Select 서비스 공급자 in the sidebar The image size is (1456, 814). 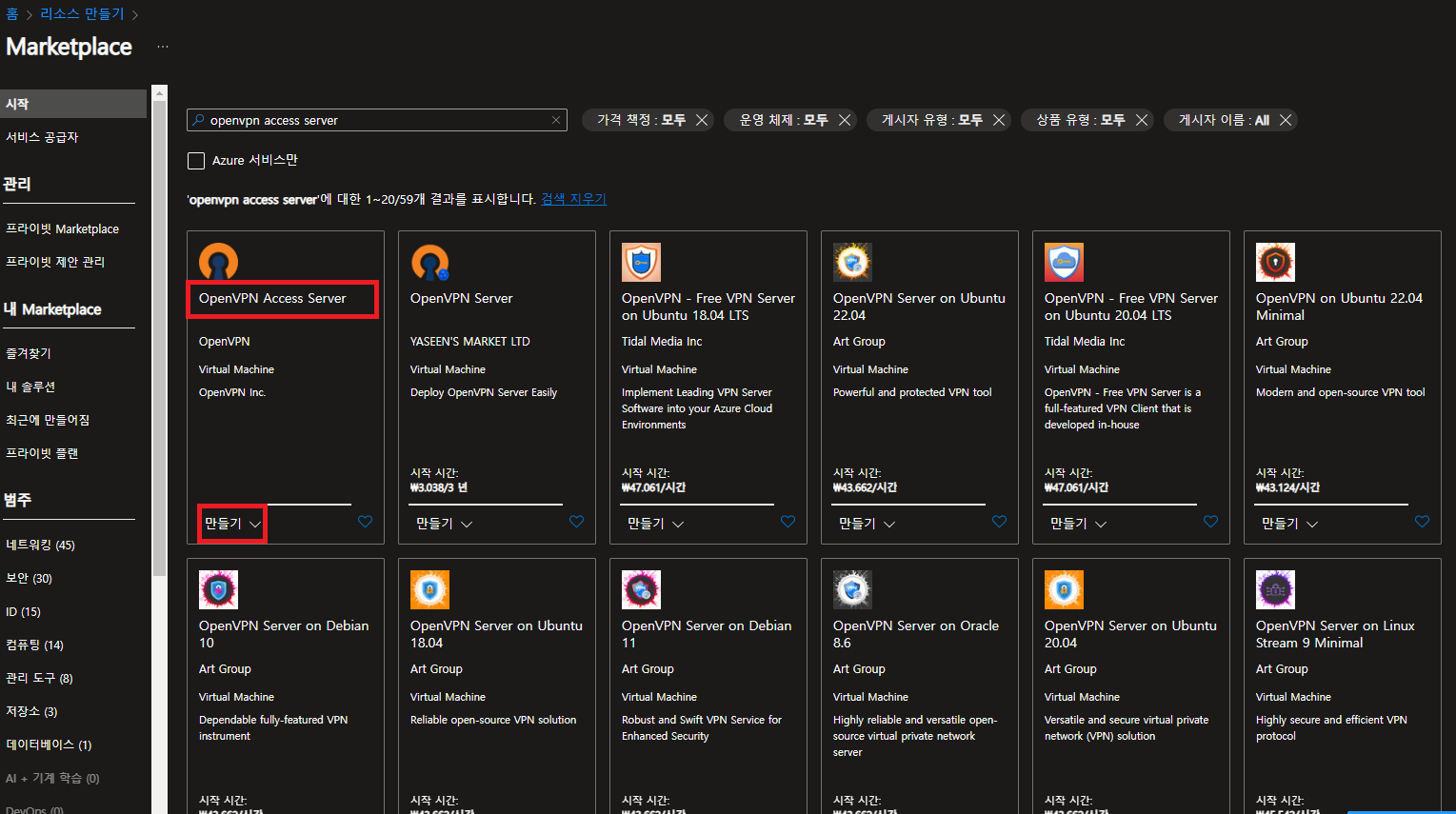[x=42, y=137]
